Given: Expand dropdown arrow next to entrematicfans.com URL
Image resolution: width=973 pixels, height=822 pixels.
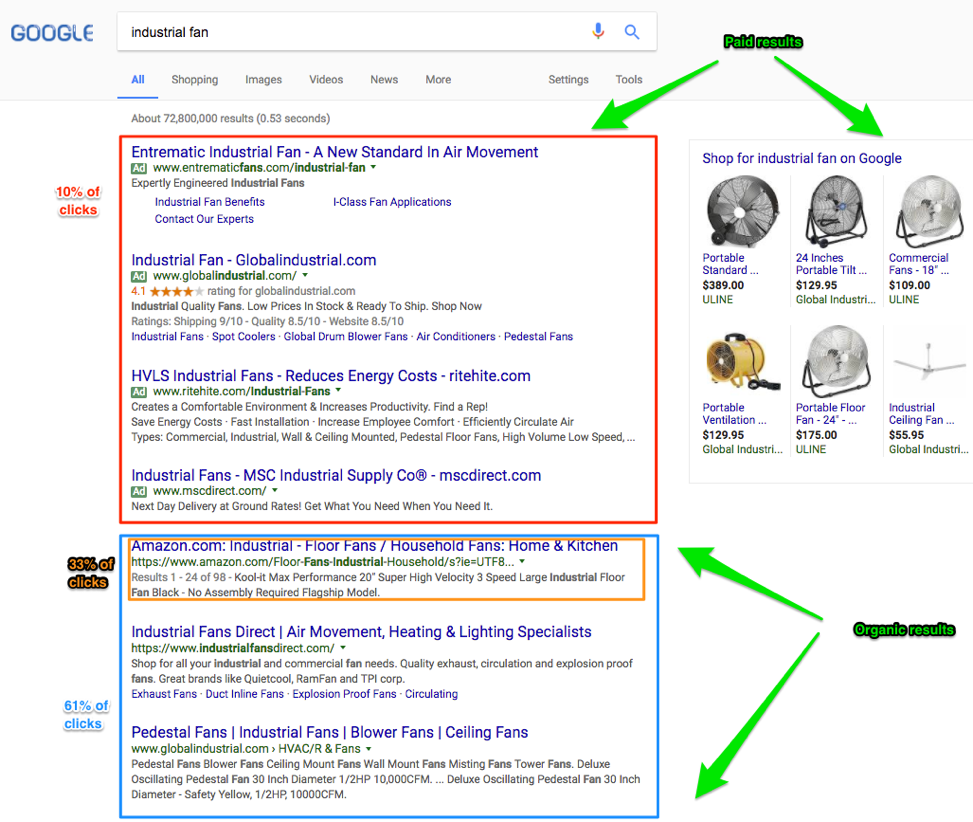Looking at the screenshot, I should (374, 168).
